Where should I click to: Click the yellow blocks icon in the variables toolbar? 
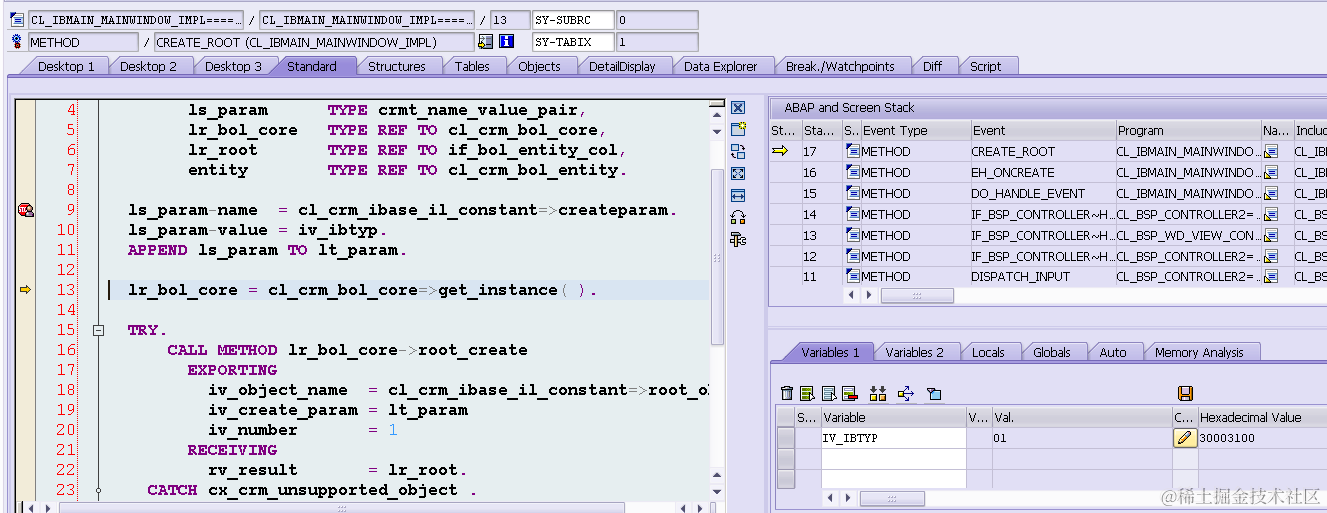click(878, 393)
